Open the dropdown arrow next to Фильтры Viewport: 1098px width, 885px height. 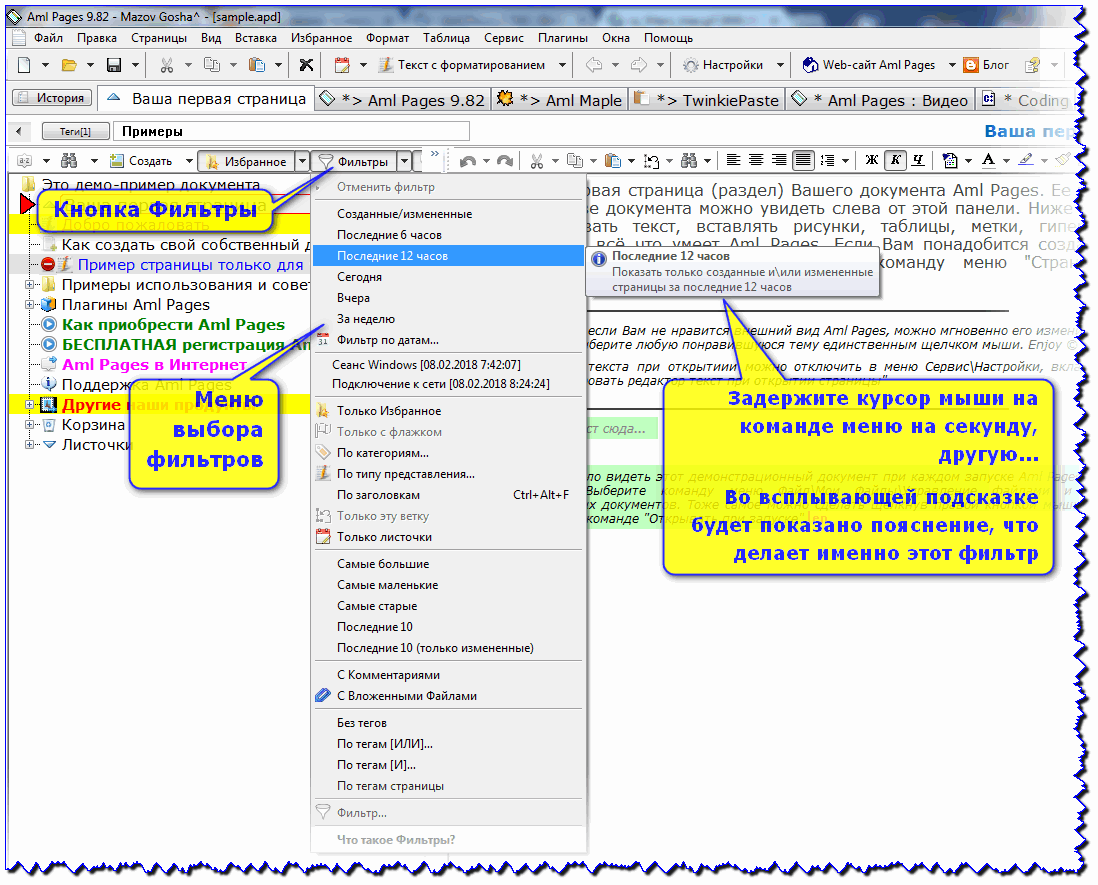coord(404,162)
